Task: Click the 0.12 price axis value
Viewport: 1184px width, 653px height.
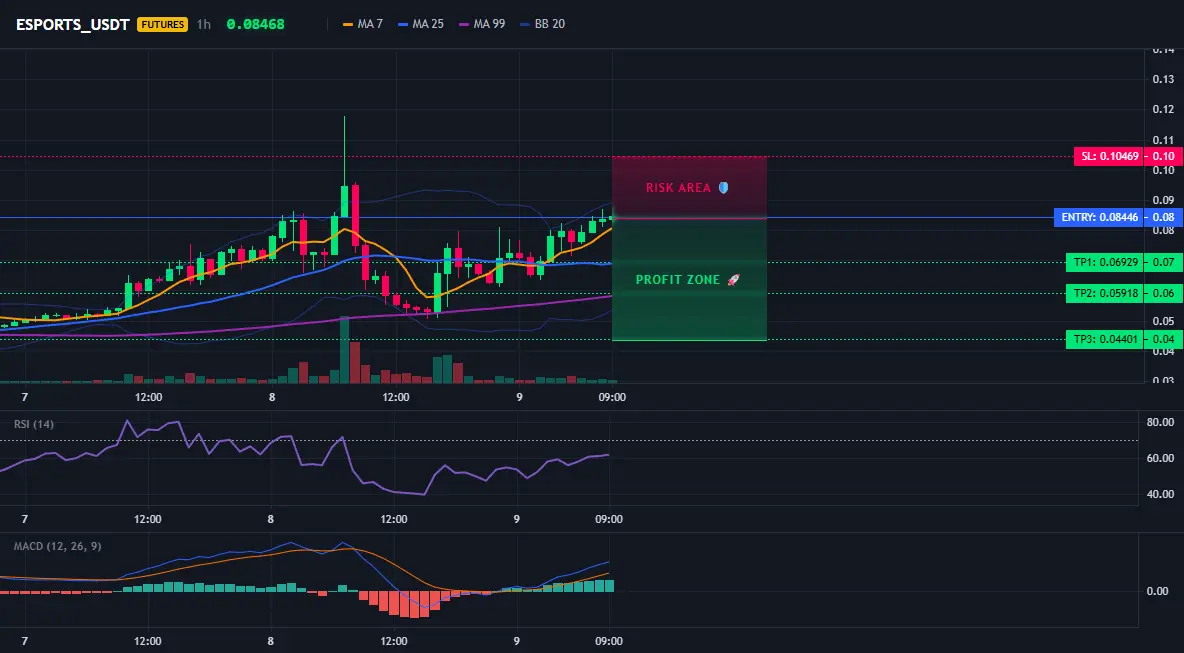Action: coord(1163,109)
